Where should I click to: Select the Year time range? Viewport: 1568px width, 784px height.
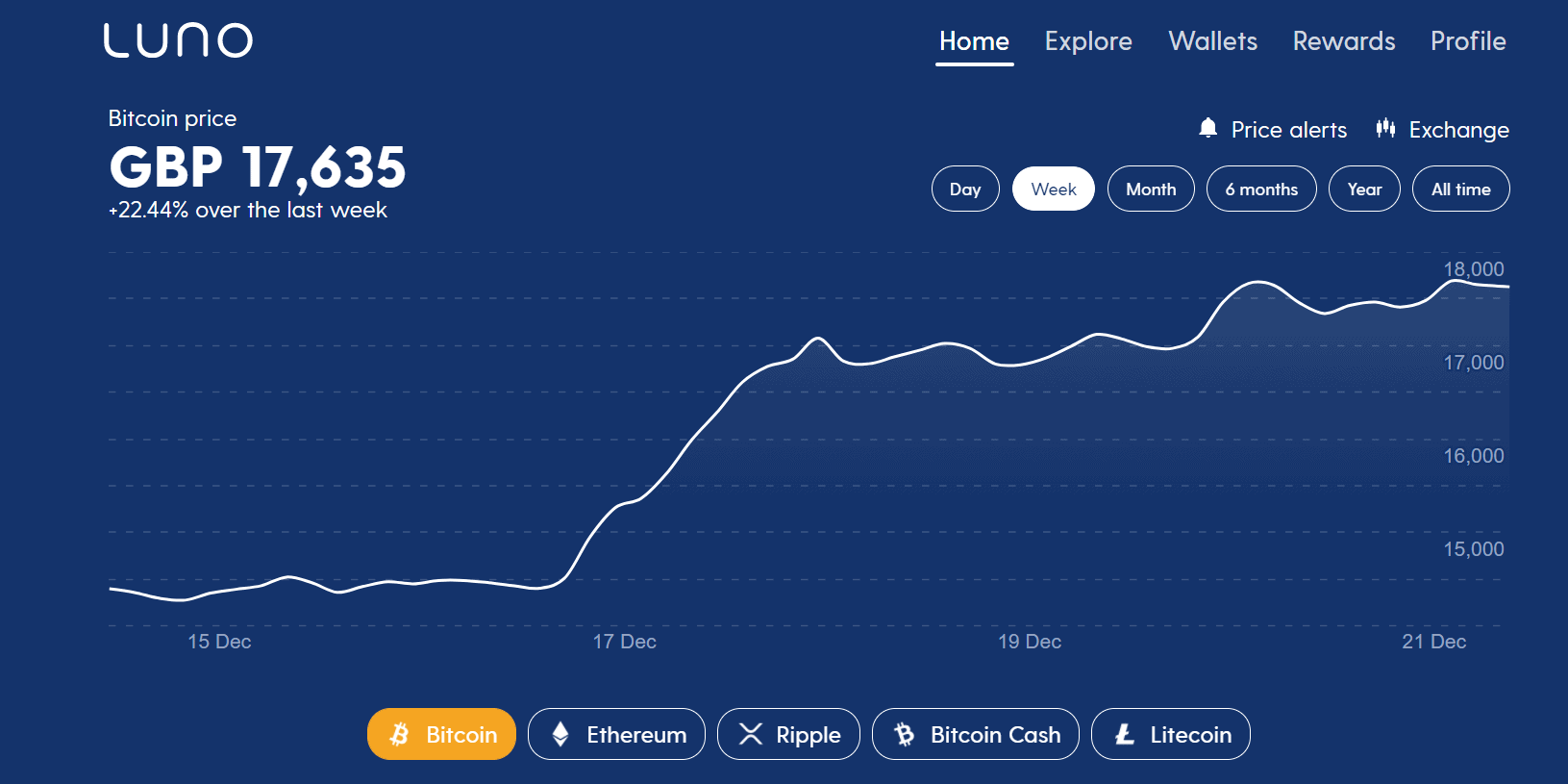1364,189
